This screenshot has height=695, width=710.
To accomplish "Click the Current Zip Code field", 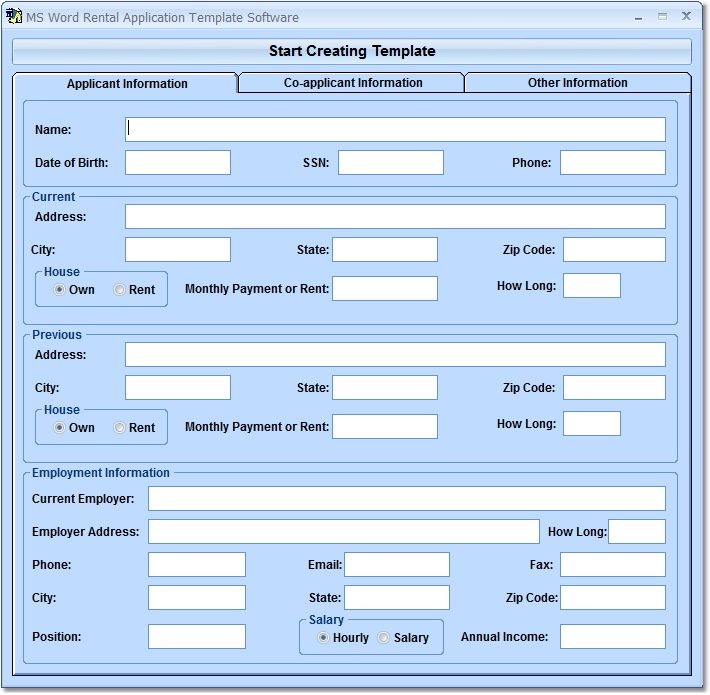I will click(614, 249).
